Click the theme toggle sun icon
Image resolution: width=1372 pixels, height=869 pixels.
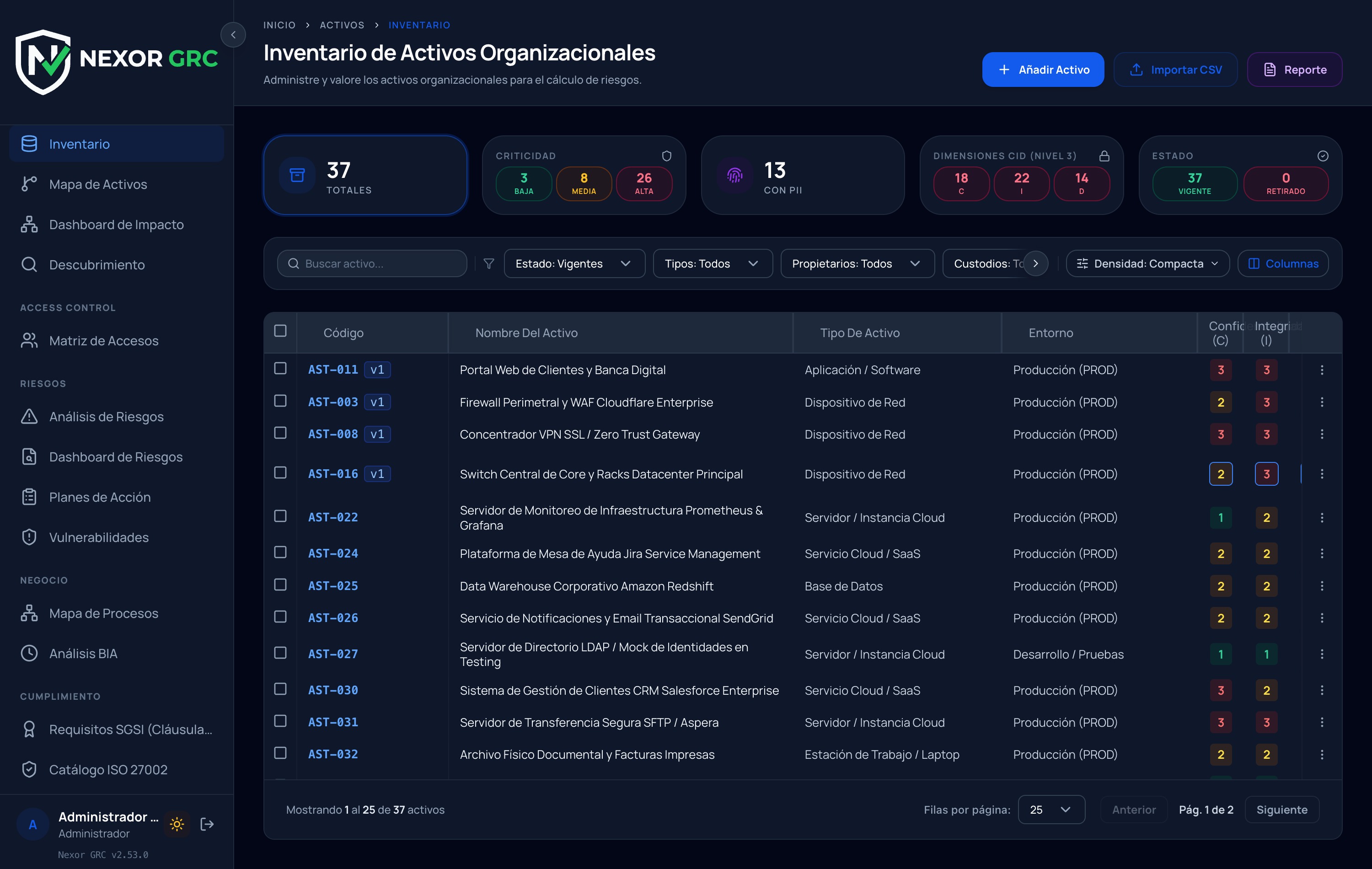[177, 824]
